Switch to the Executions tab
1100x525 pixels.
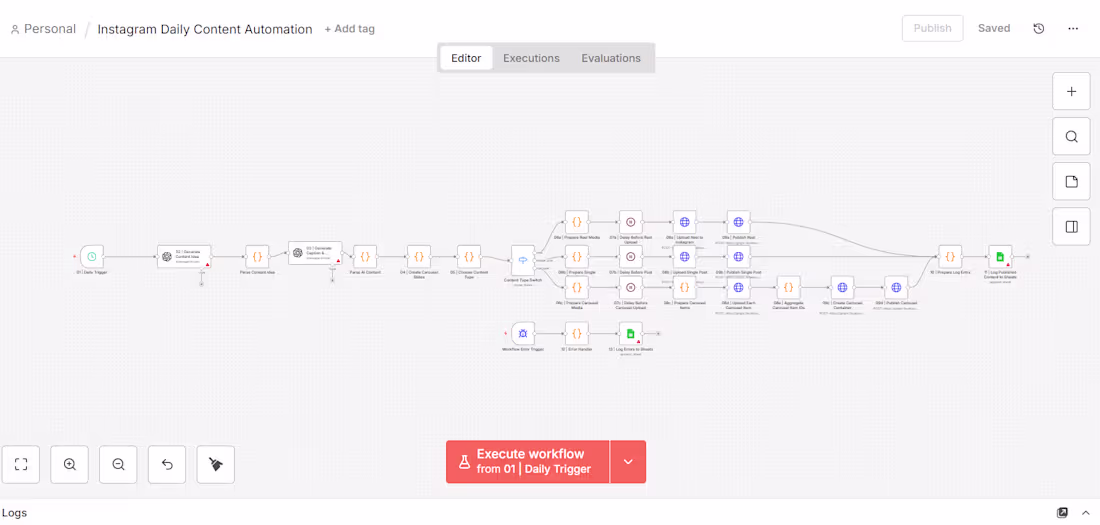click(x=531, y=58)
